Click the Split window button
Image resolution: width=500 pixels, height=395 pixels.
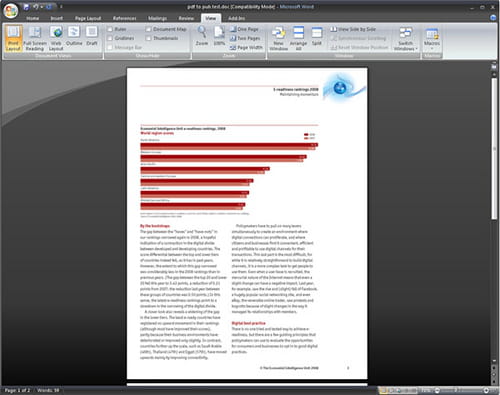317,36
